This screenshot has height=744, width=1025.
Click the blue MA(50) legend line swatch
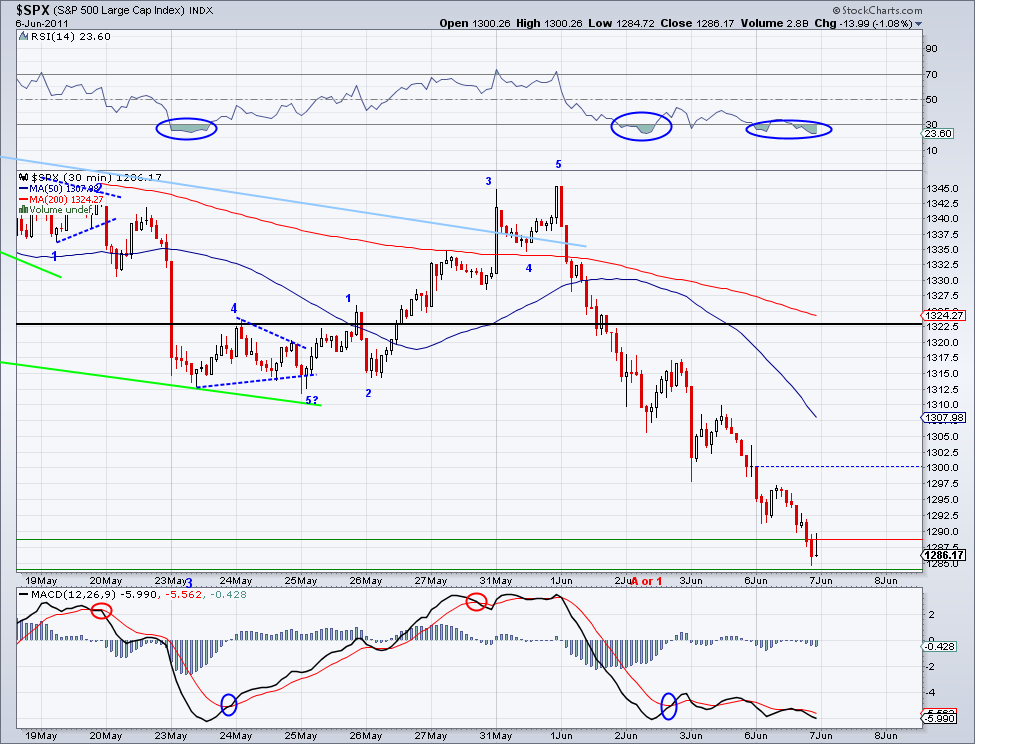pos(24,189)
